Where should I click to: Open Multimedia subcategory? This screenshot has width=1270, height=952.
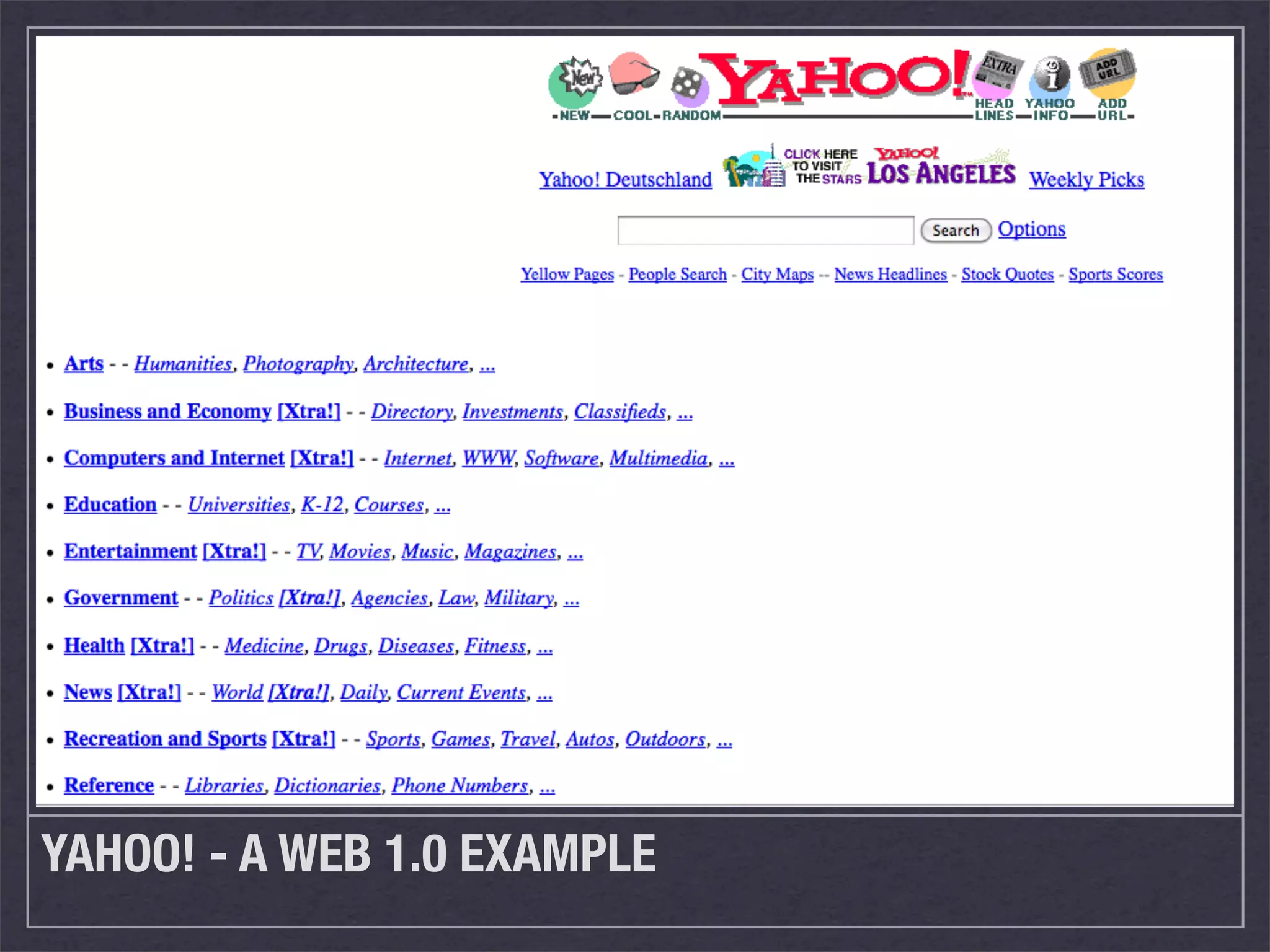point(658,459)
